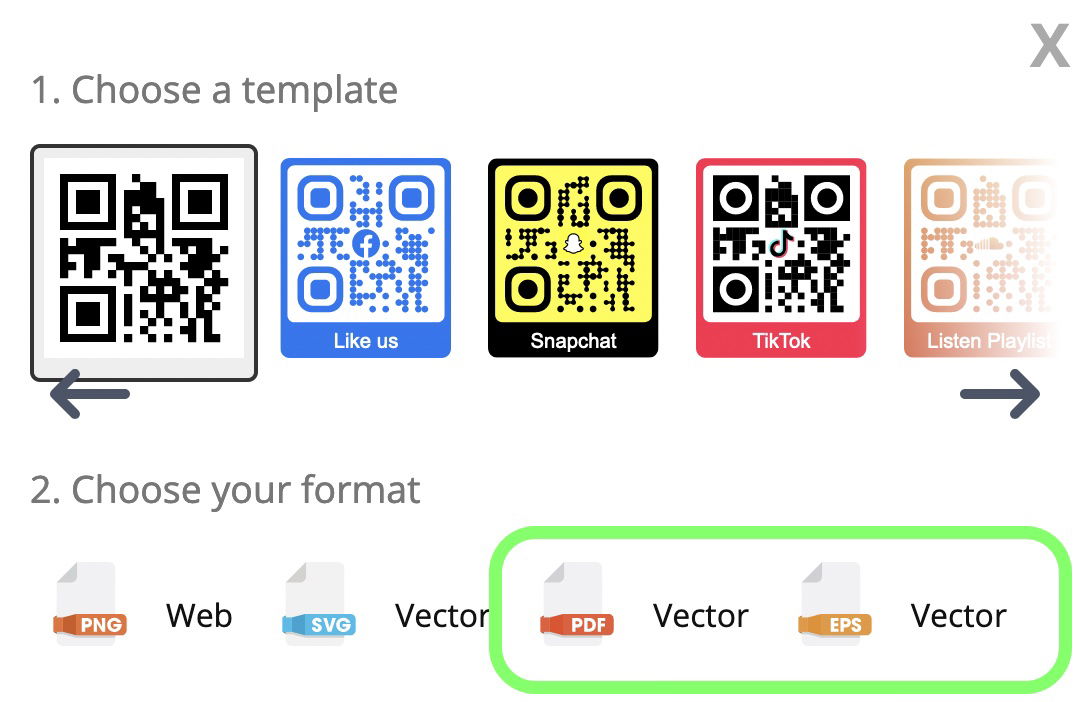Select the Vector label next to PDF
1088x702 pixels.
tap(701, 616)
